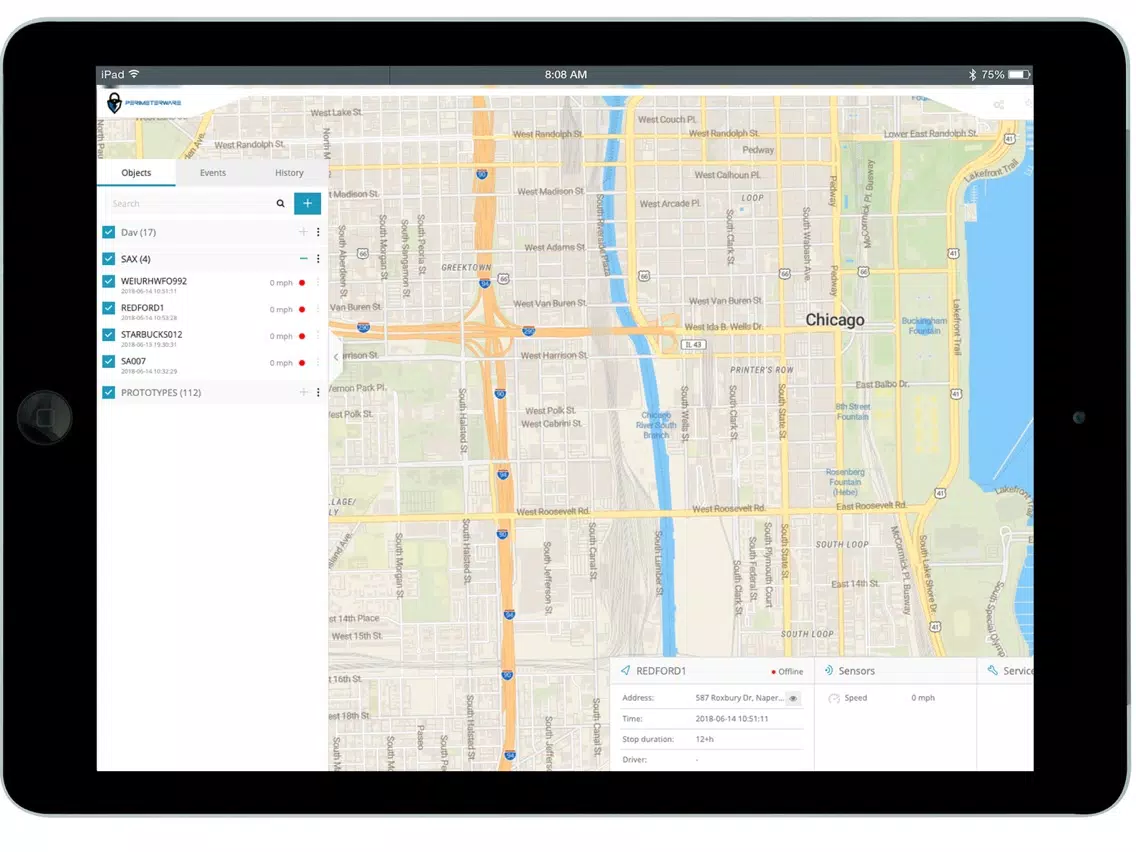Click the red status dot of SA007

(302, 362)
